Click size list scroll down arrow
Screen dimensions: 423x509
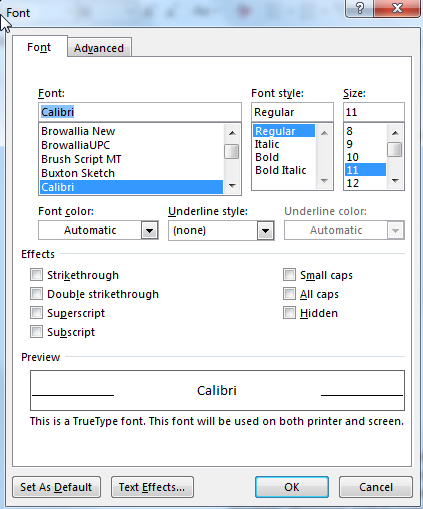(x=395, y=181)
